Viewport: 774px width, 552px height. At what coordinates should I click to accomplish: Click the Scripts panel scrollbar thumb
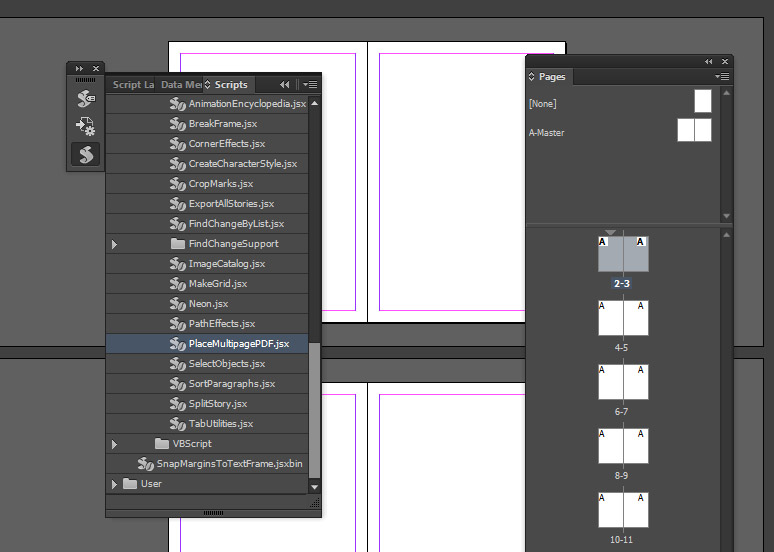click(x=314, y=410)
